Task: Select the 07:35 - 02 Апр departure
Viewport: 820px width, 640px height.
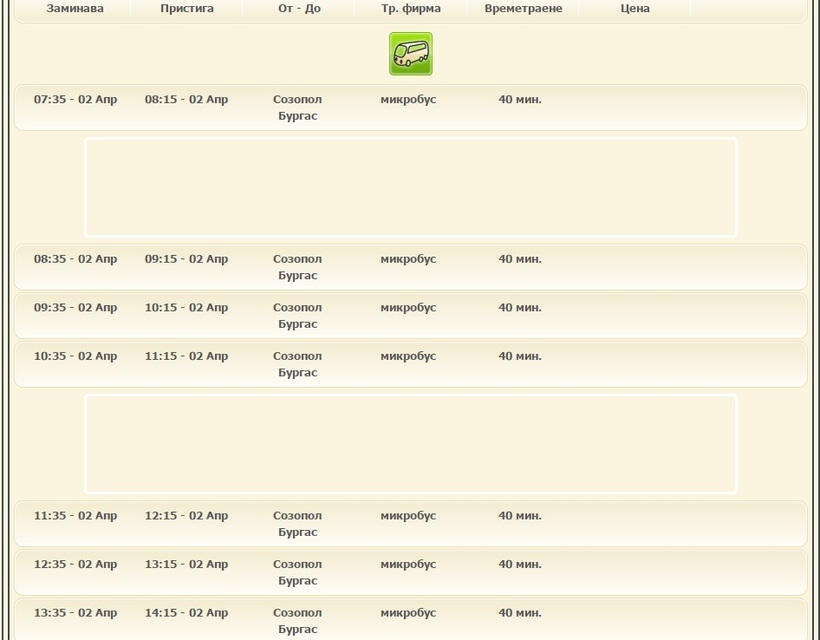Action: tap(75, 100)
